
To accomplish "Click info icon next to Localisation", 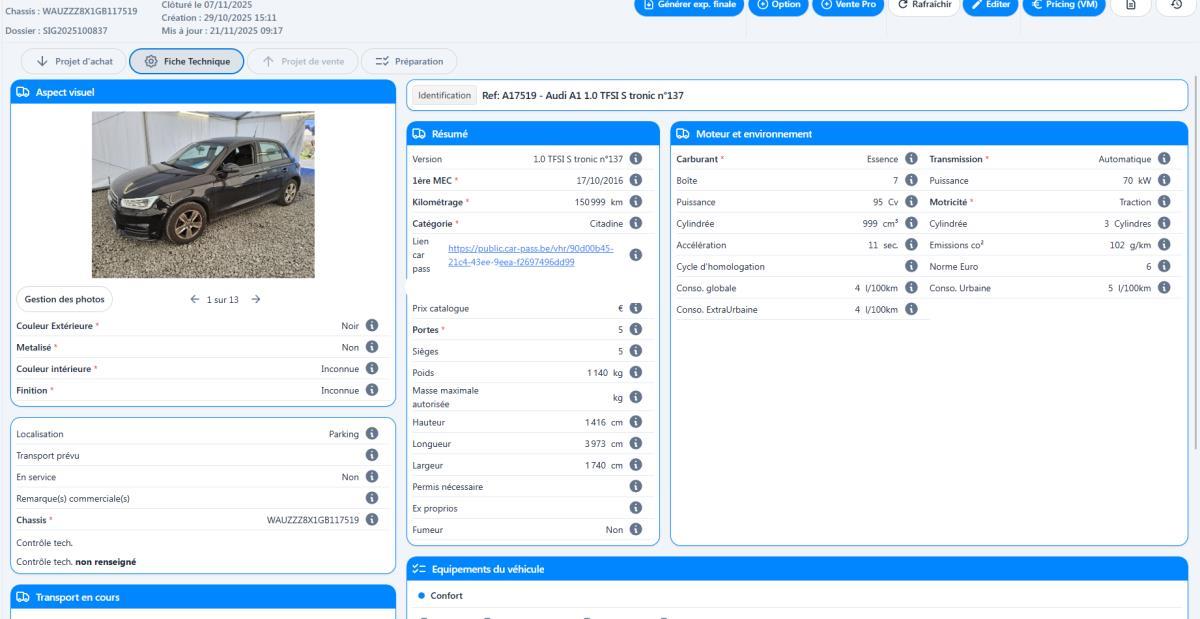I will pos(372,434).
